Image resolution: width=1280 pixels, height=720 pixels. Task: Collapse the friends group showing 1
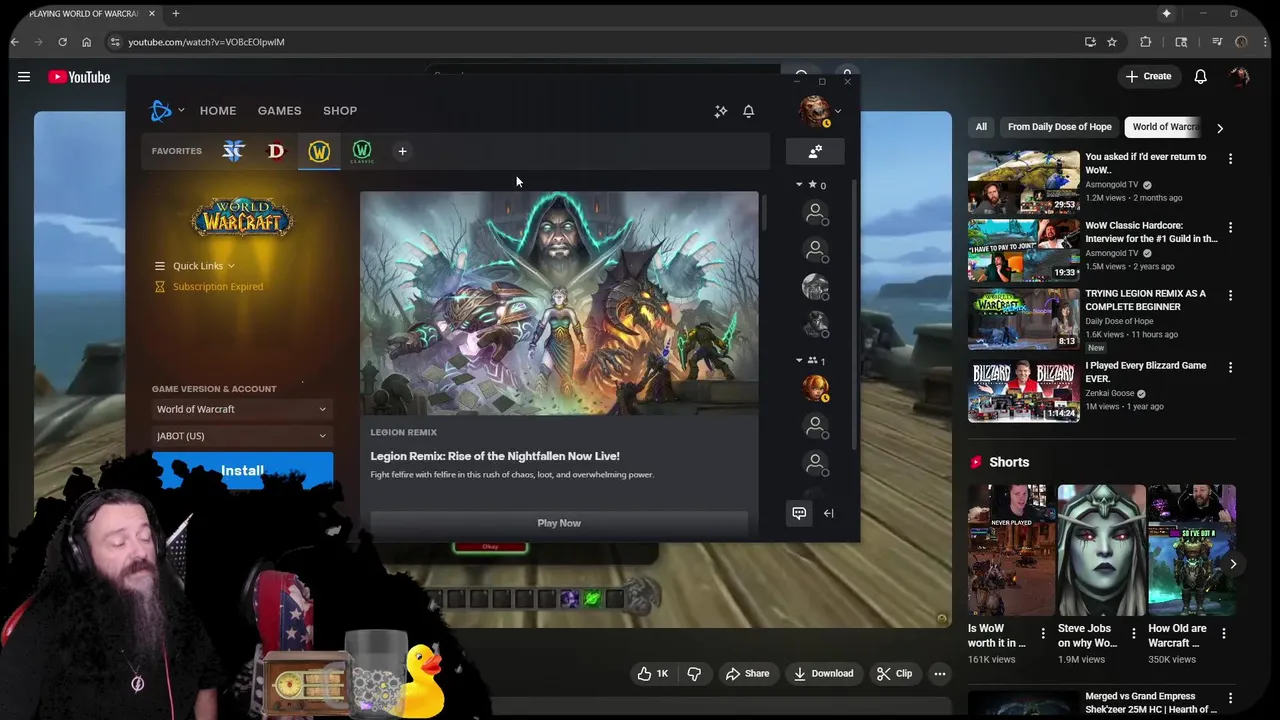[x=799, y=360]
